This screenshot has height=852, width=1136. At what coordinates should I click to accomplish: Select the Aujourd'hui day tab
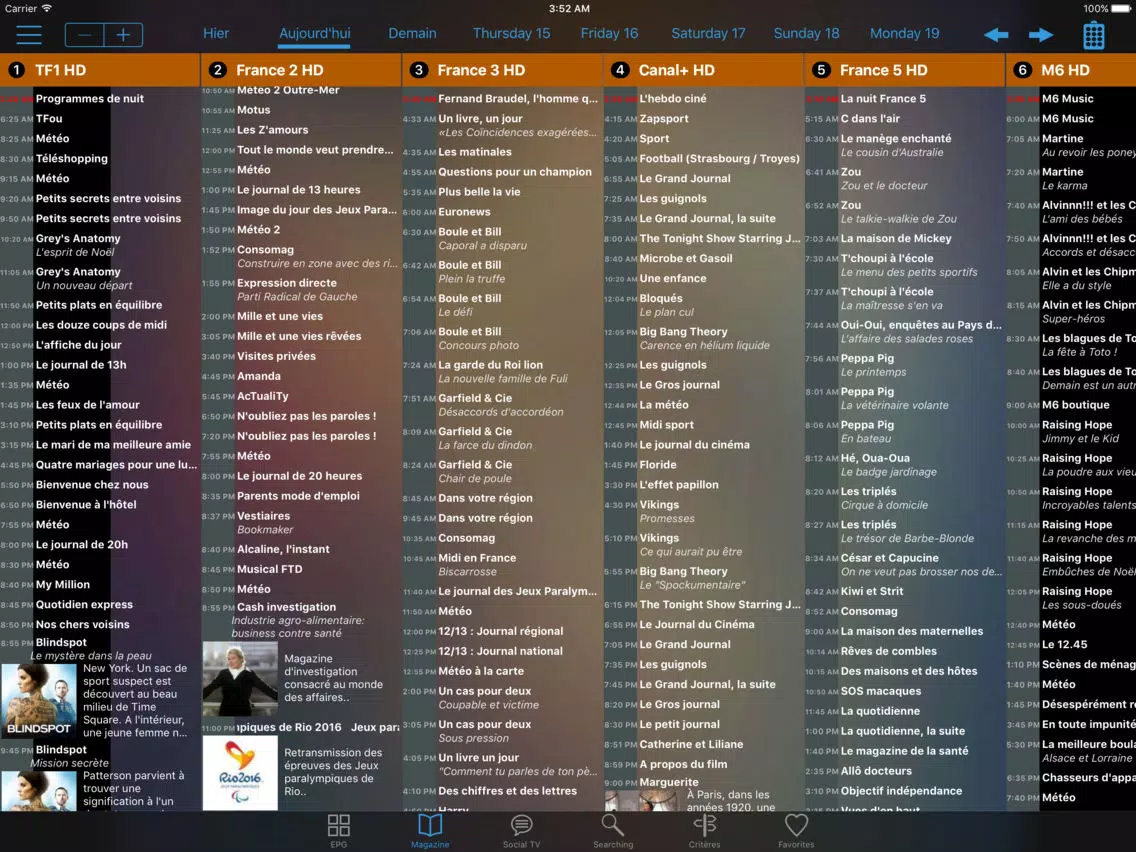[x=314, y=33]
